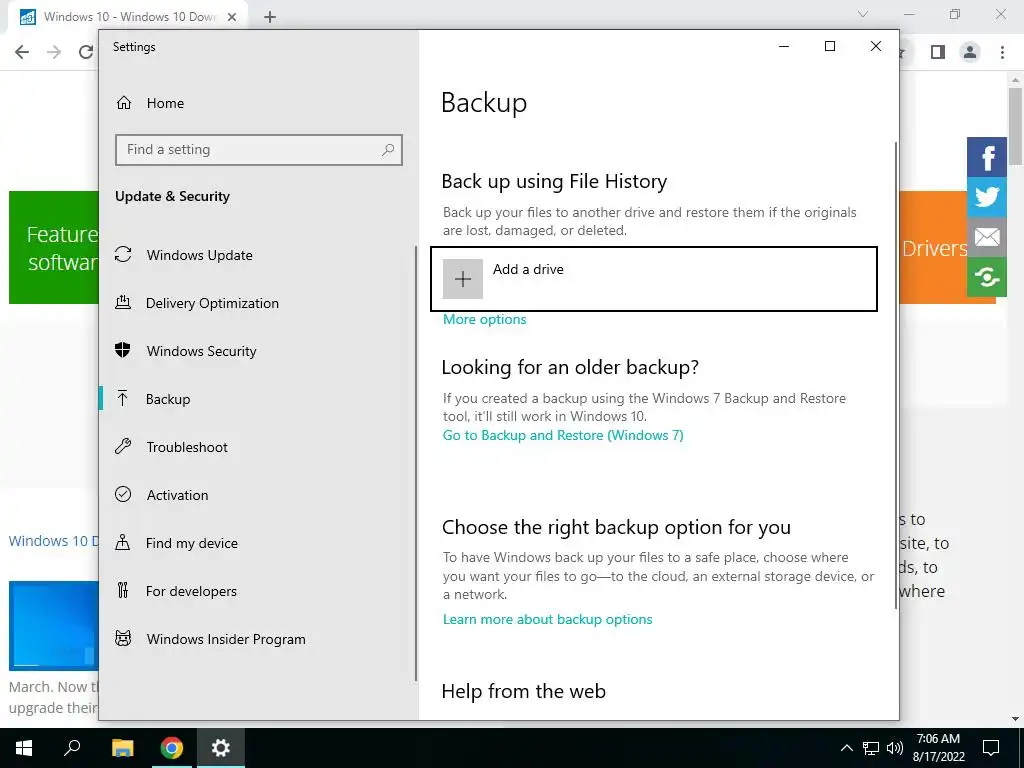The width and height of the screenshot is (1024, 768).
Task: Click the Settings gear in the taskbar
Action: (221, 748)
